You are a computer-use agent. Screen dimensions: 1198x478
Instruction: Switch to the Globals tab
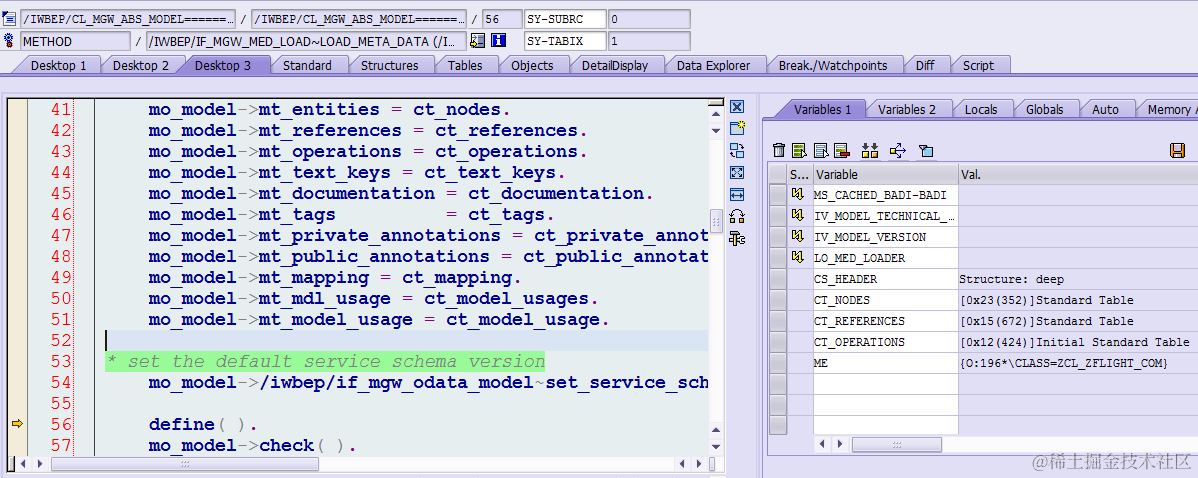click(1045, 110)
